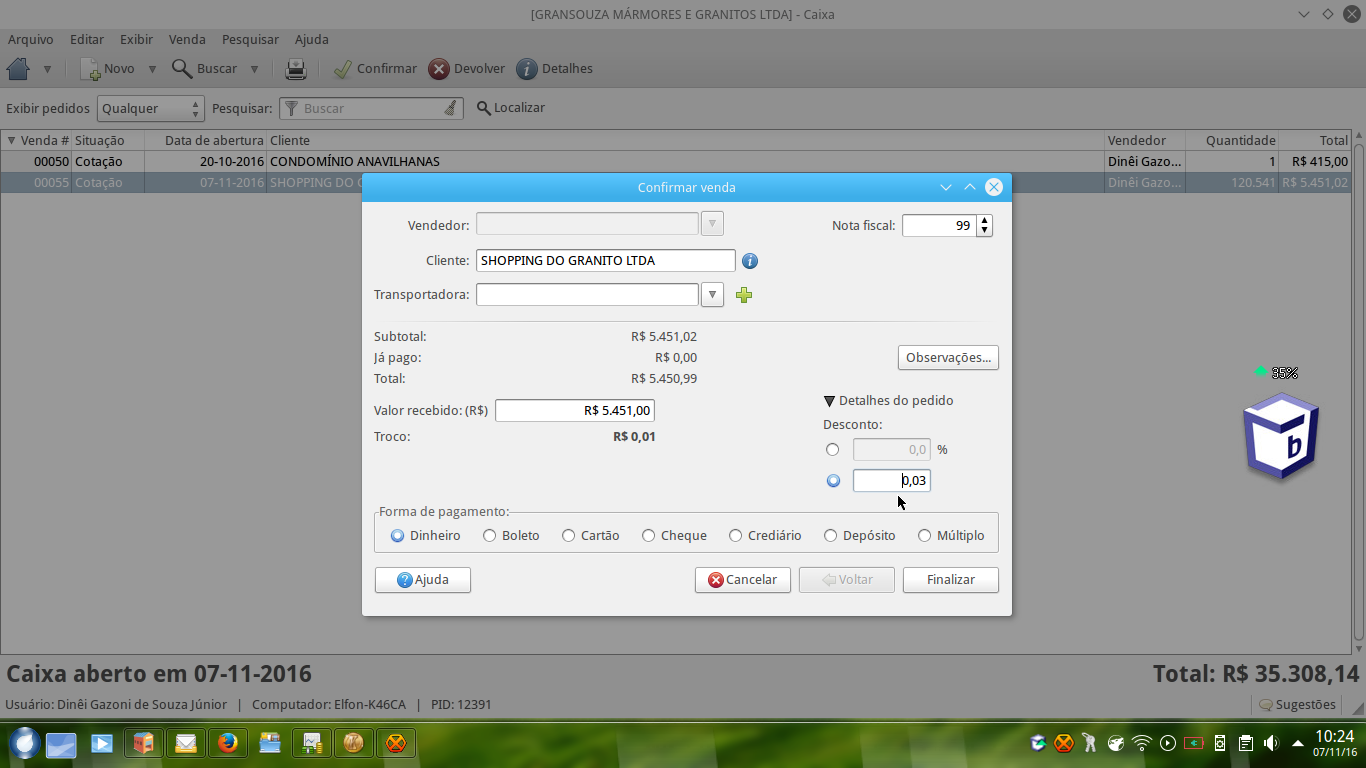Expand the arrow next to Buscar
The height and width of the screenshot is (768, 1366).
coord(254,69)
